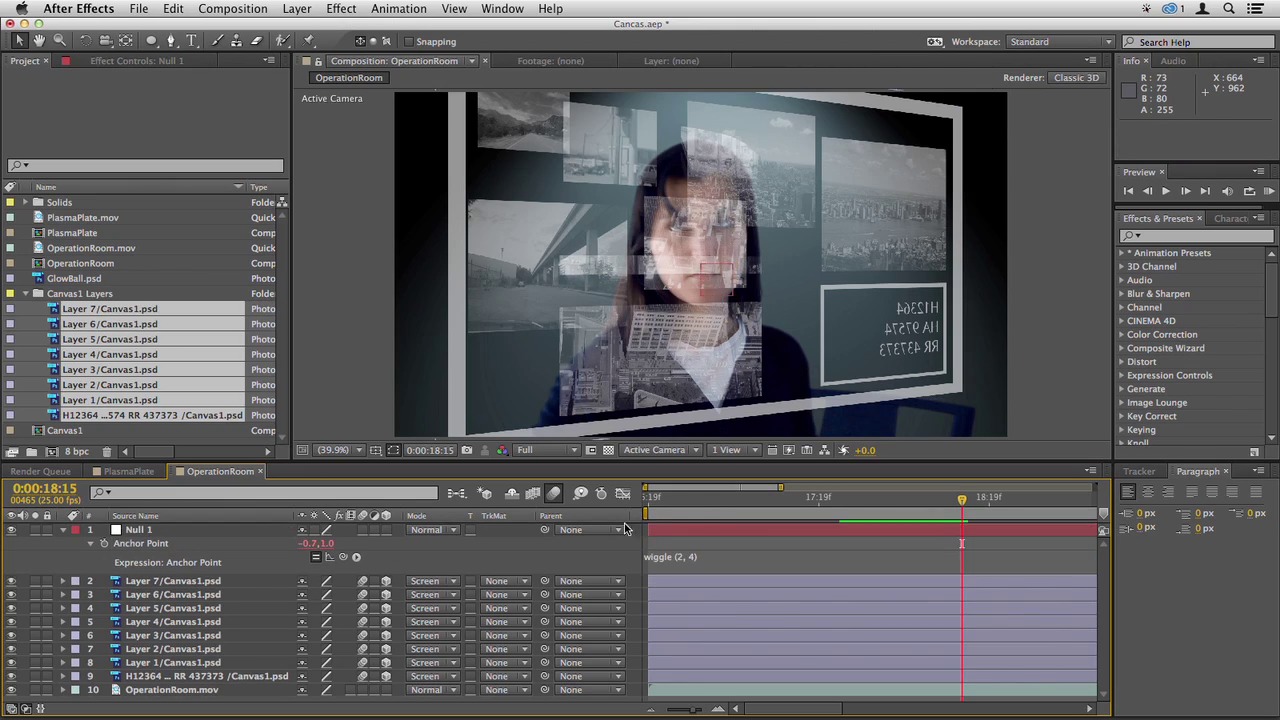Enable the Snapping checkbox
Screen dimensions: 1280x720
click(409, 42)
